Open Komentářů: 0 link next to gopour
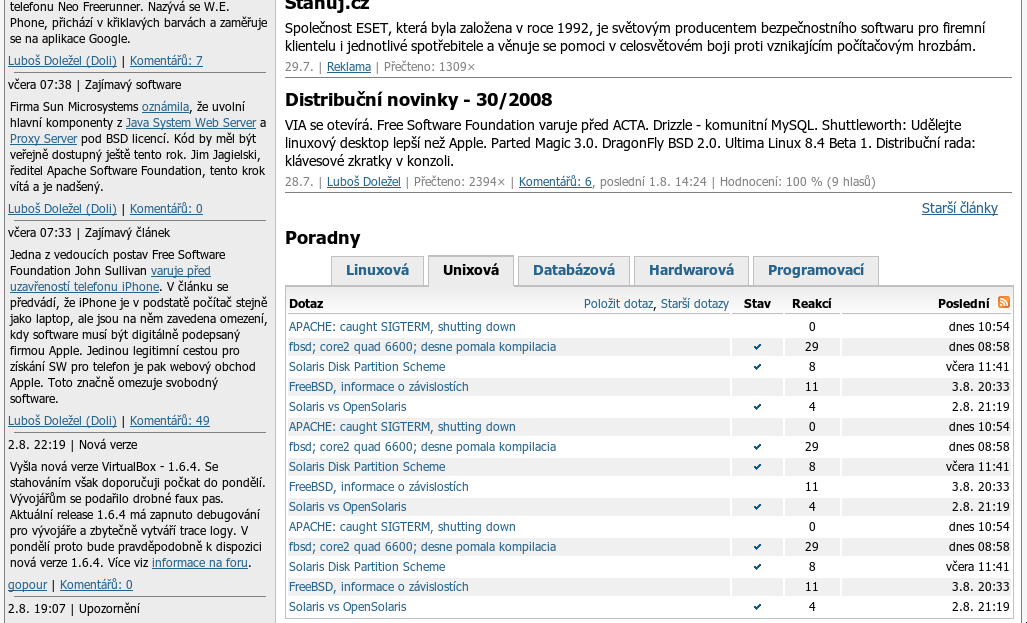 click(96, 585)
